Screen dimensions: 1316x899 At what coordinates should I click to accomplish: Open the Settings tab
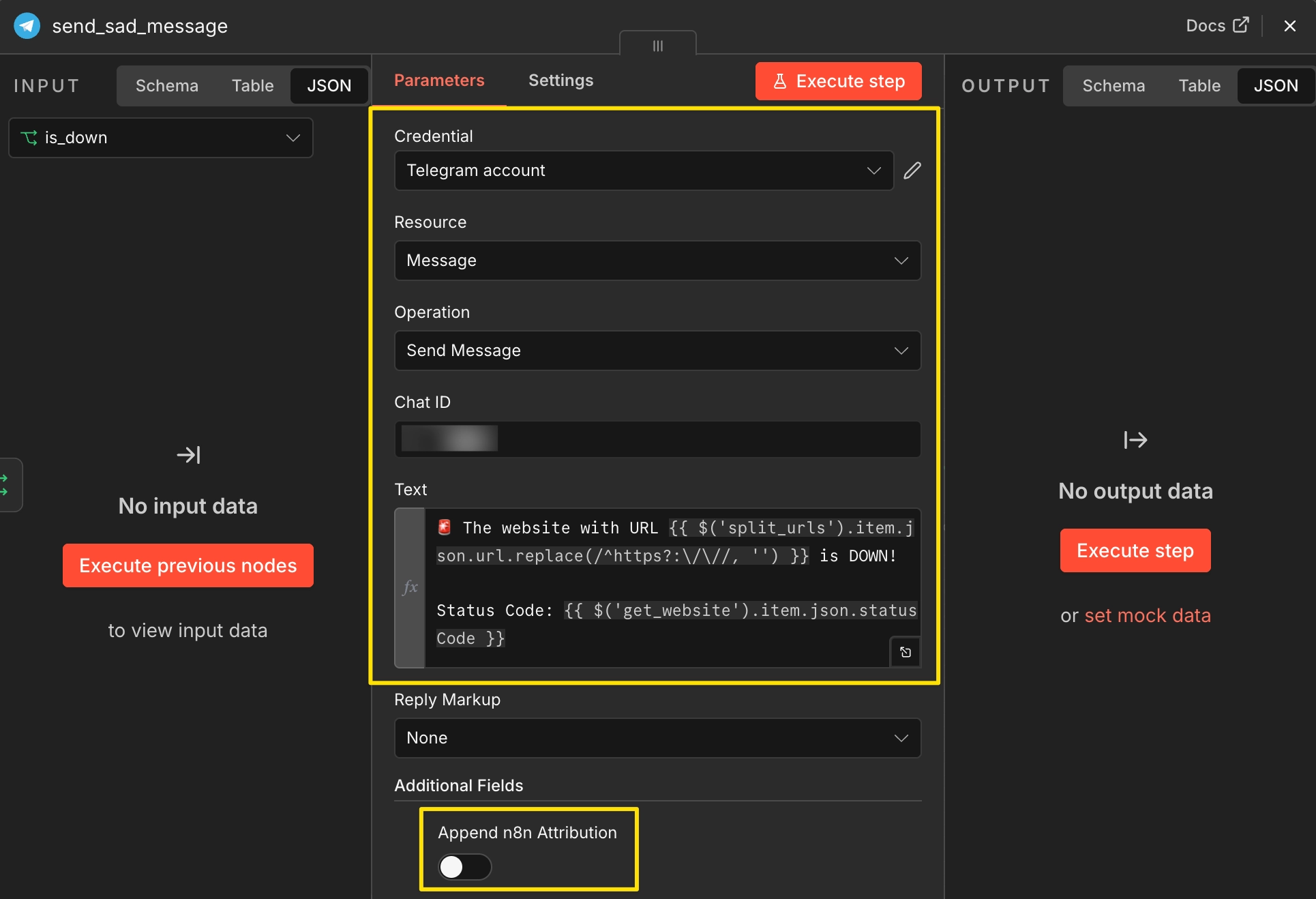pos(560,80)
